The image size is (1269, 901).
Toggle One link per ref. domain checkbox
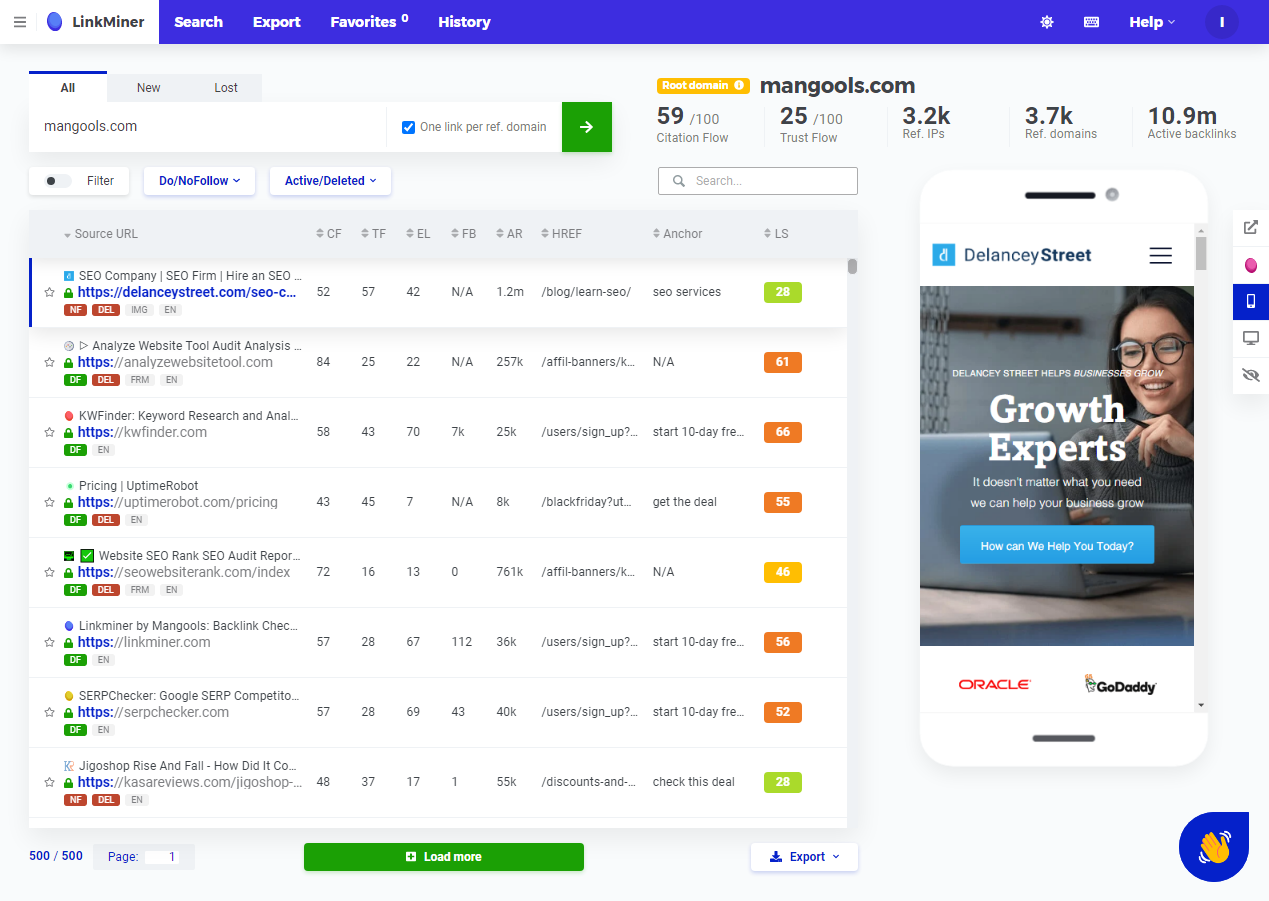click(x=408, y=127)
